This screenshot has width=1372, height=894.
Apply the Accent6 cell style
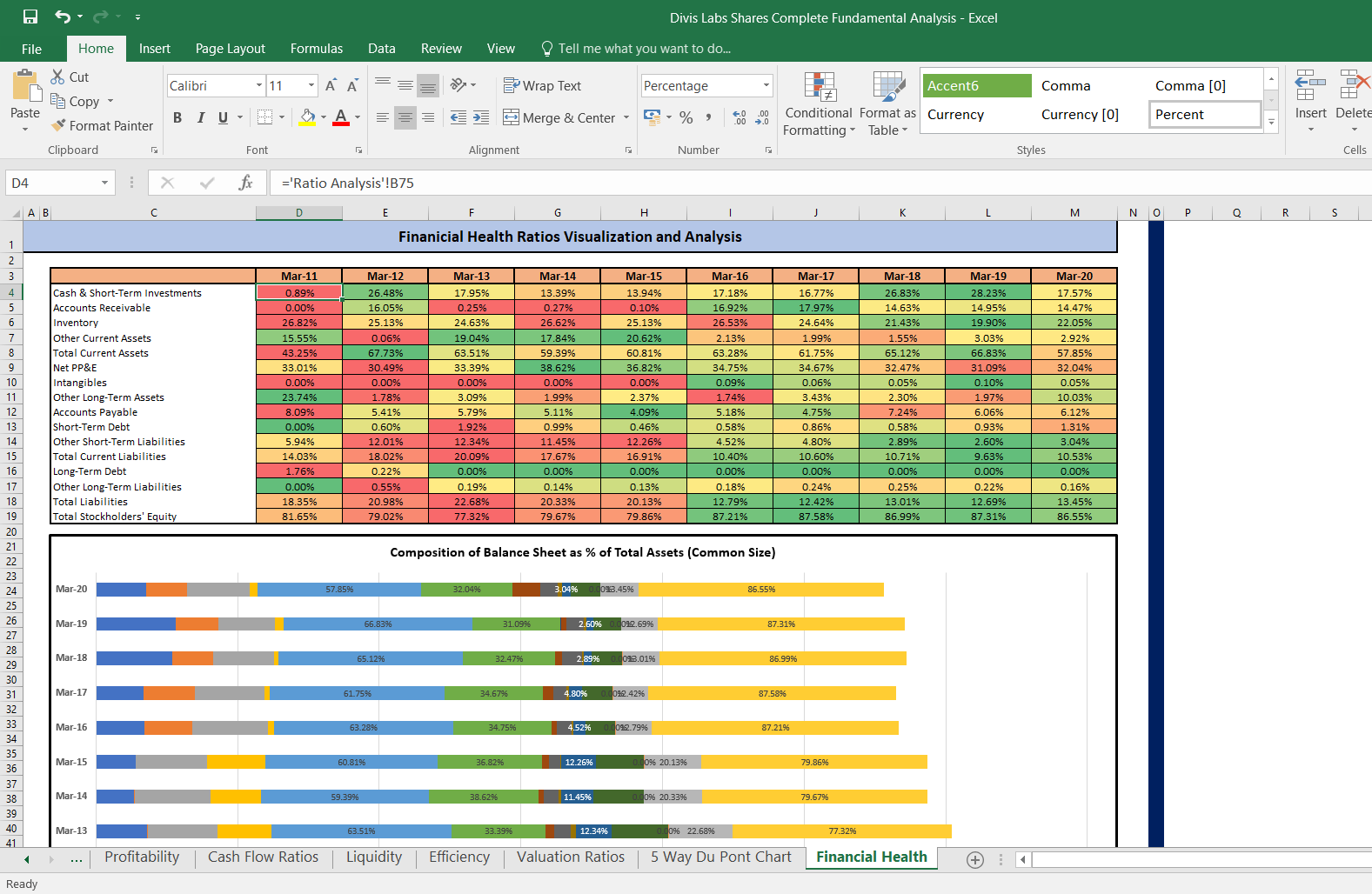(x=976, y=85)
